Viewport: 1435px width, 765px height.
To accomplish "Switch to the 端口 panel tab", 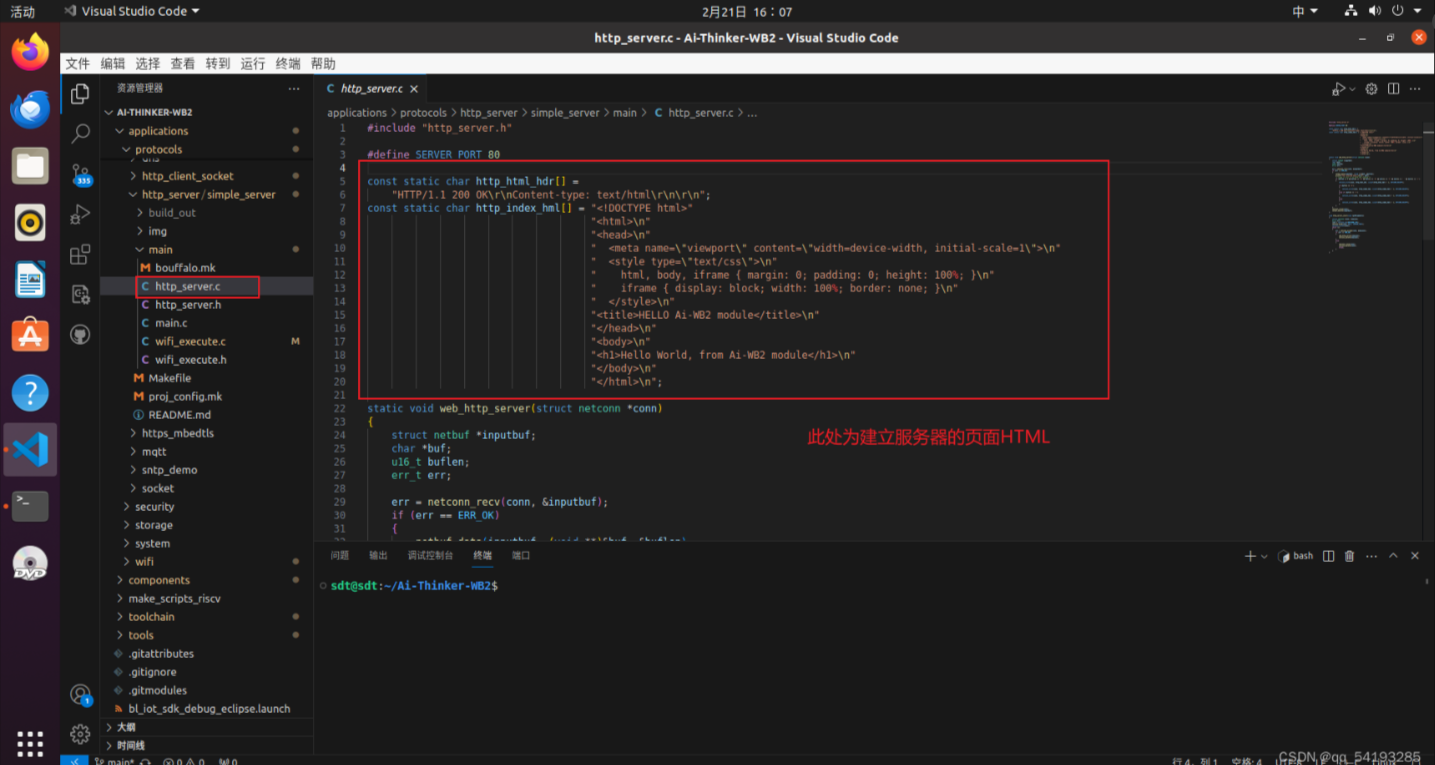I will point(521,555).
